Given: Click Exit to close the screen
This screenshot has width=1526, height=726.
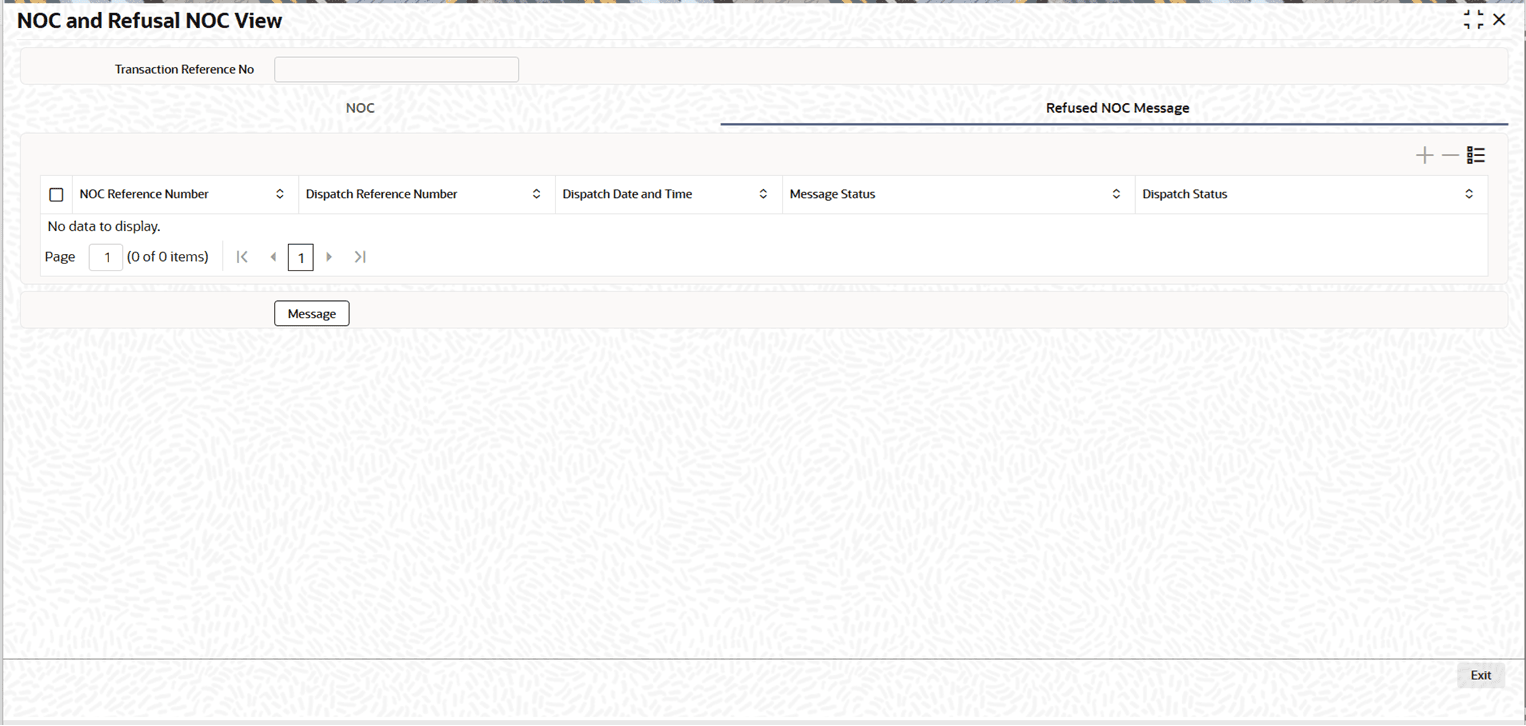Looking at the screenshot, I should [1480, 675].
